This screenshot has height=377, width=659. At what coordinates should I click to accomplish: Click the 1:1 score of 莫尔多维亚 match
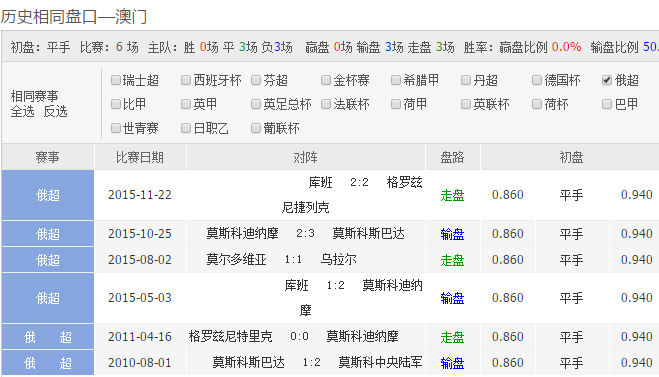click(293, 259)
